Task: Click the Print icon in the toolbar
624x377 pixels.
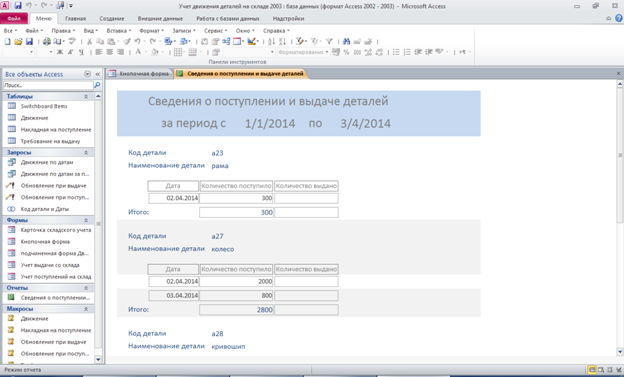Action: click(x=47, y=41)
